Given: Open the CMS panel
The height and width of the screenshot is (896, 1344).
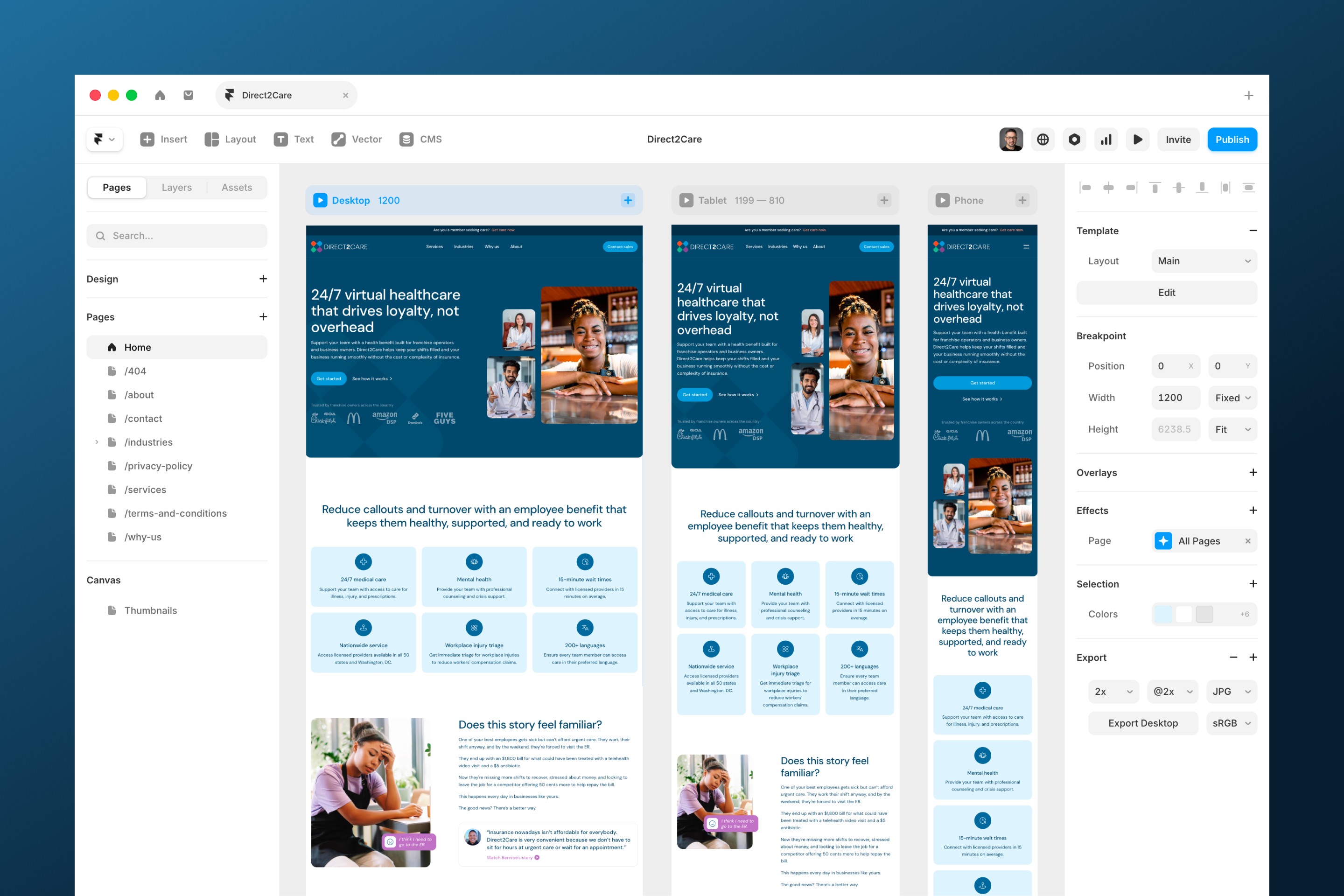Looking at the screenshot, I should click(x=420, y=140).
